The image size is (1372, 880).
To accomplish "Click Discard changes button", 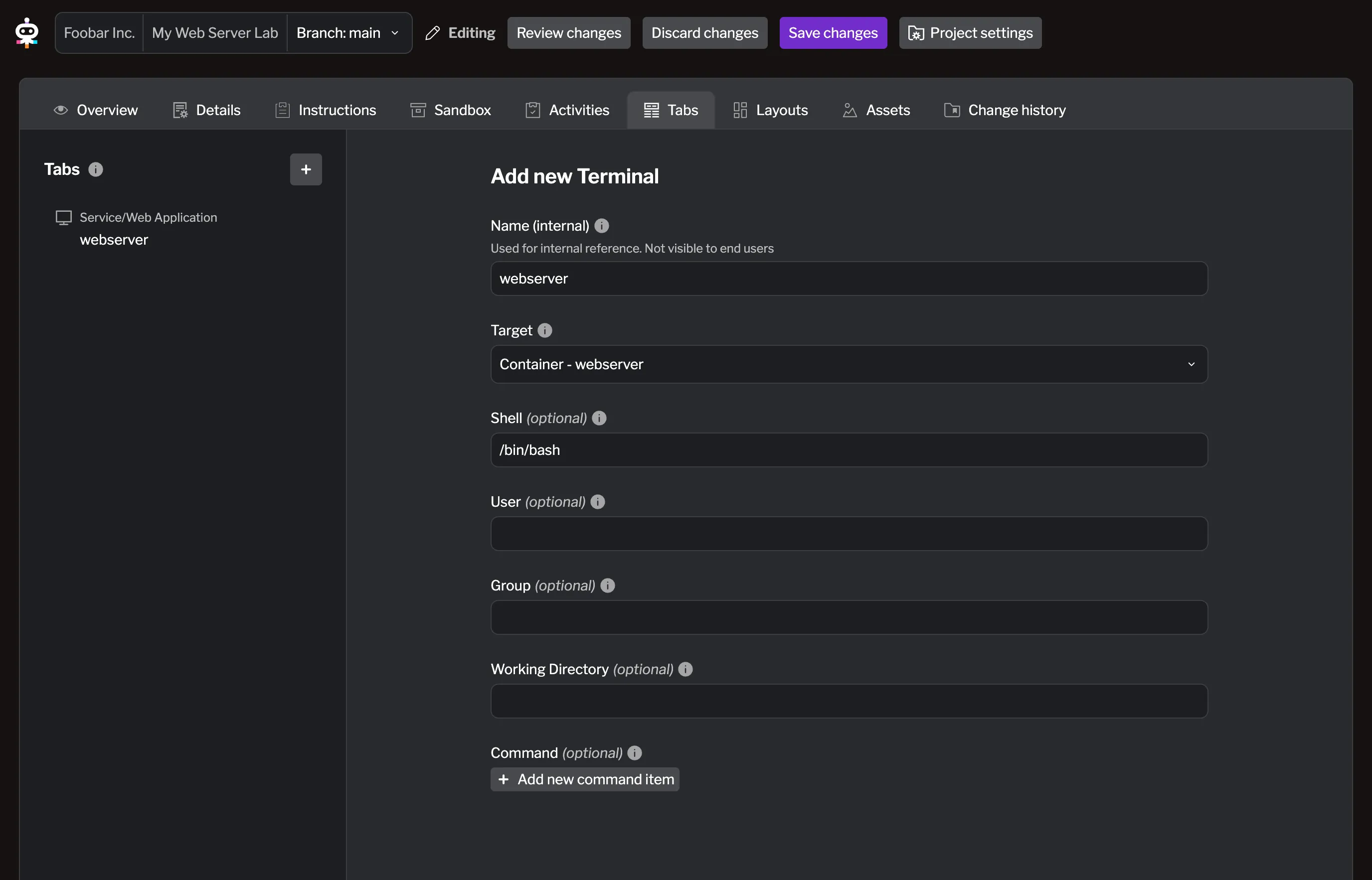I will click(704, 33).
